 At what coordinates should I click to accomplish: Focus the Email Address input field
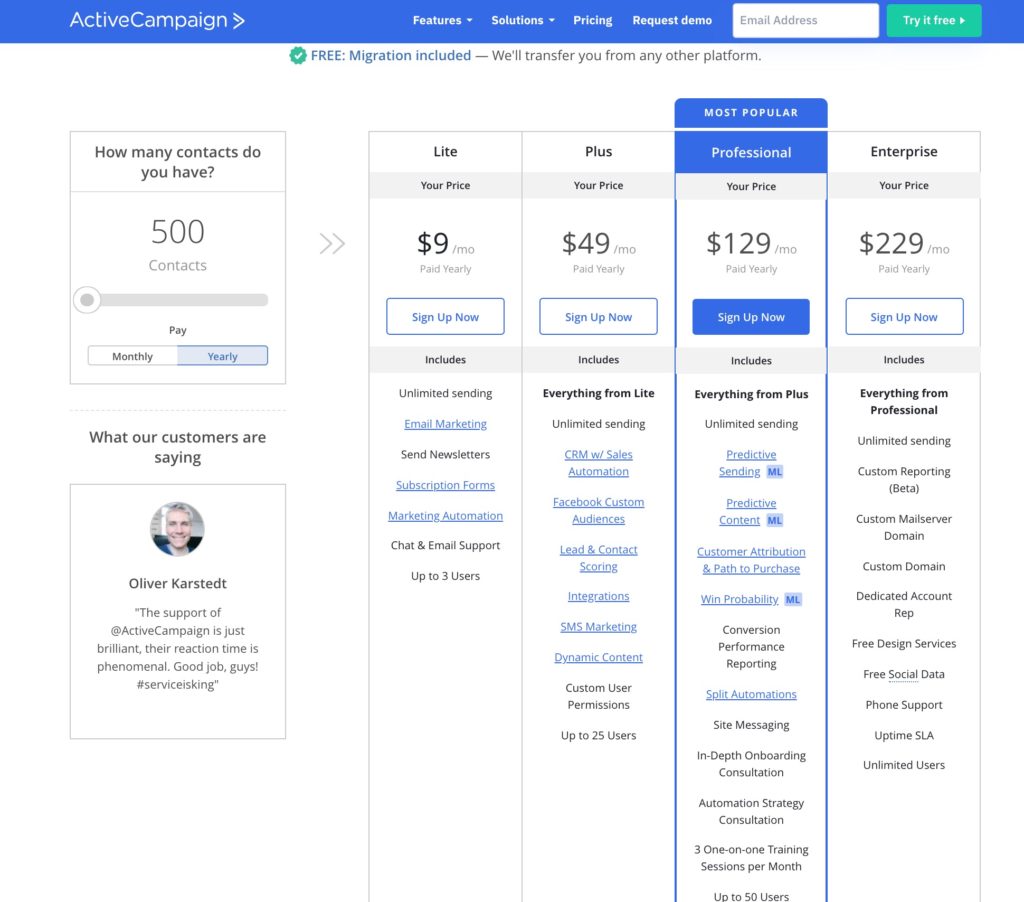805,20
